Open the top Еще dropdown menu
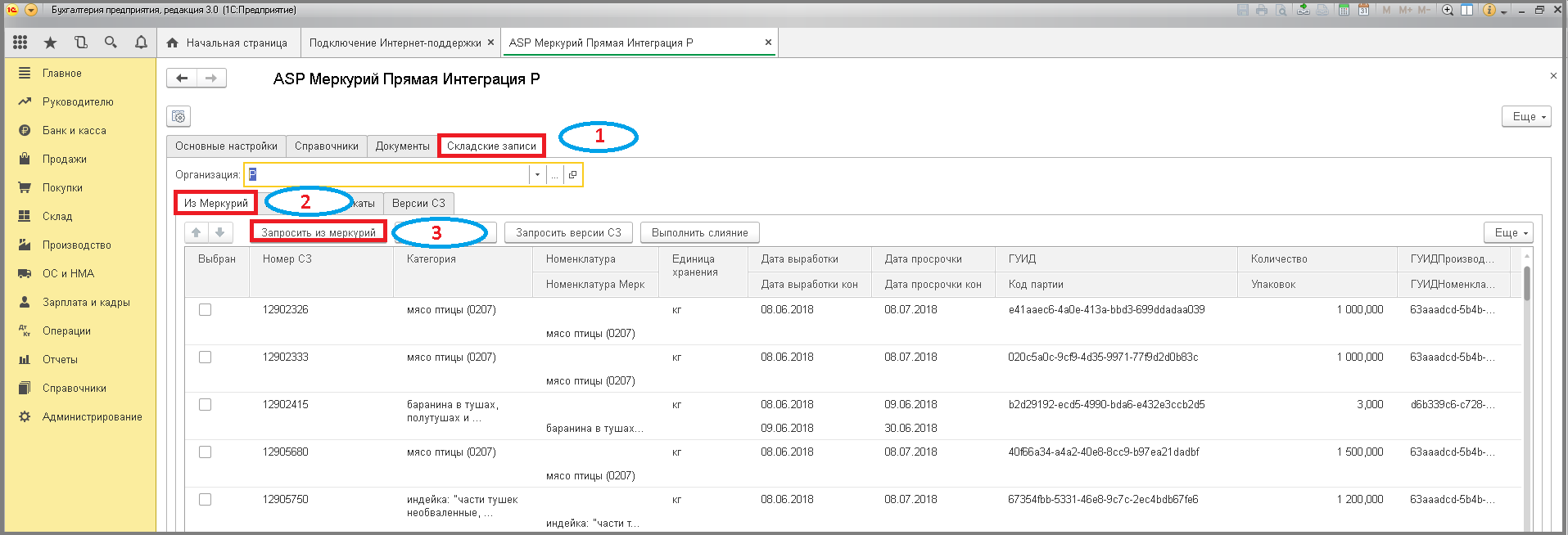The image size is (1568, 535). tap(1526, 116)
